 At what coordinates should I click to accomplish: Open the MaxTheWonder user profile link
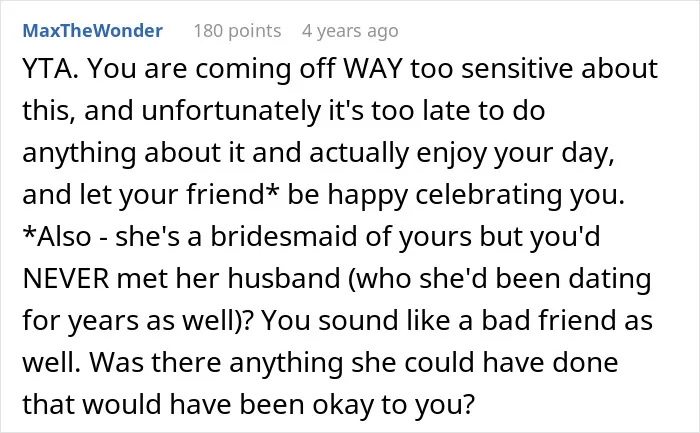[92, 31]
